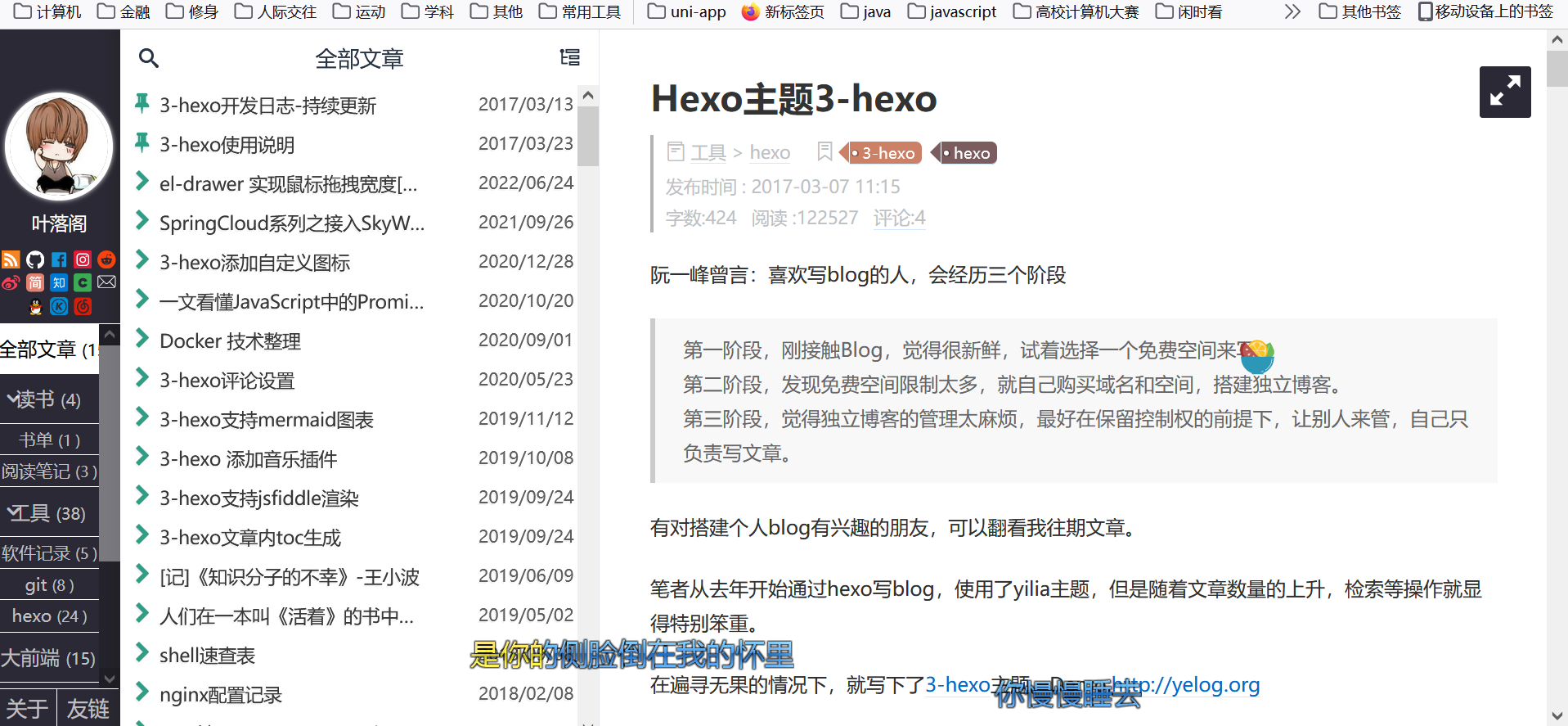Open the 常用工具 bookmarks folder

pyautogui.click(x=580, y=12)
